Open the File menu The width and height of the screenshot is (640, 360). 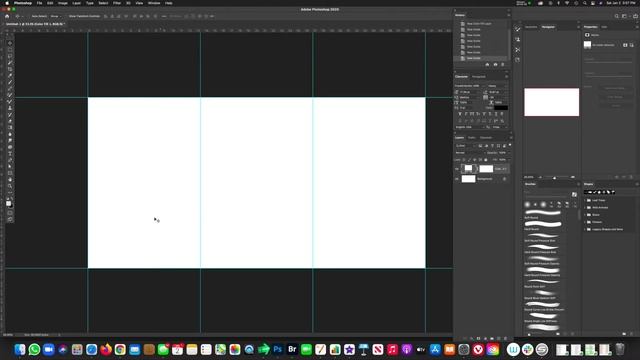39,3
